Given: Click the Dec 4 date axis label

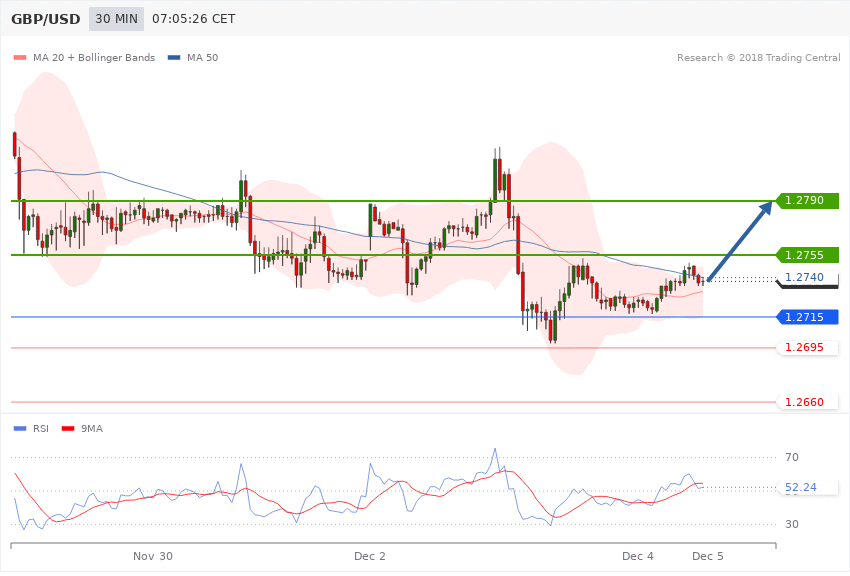Looking at the screenshot, I should tap(638, 556).
